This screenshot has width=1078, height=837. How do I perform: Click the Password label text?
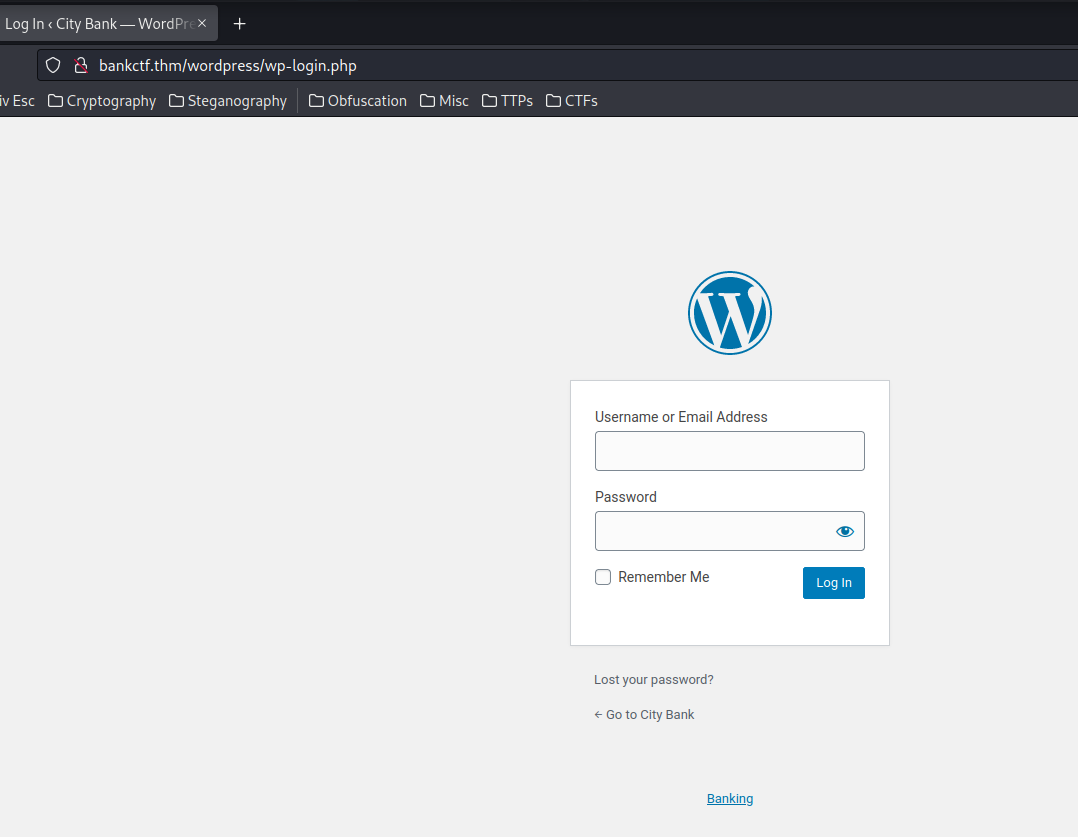(x=626, y=497)
